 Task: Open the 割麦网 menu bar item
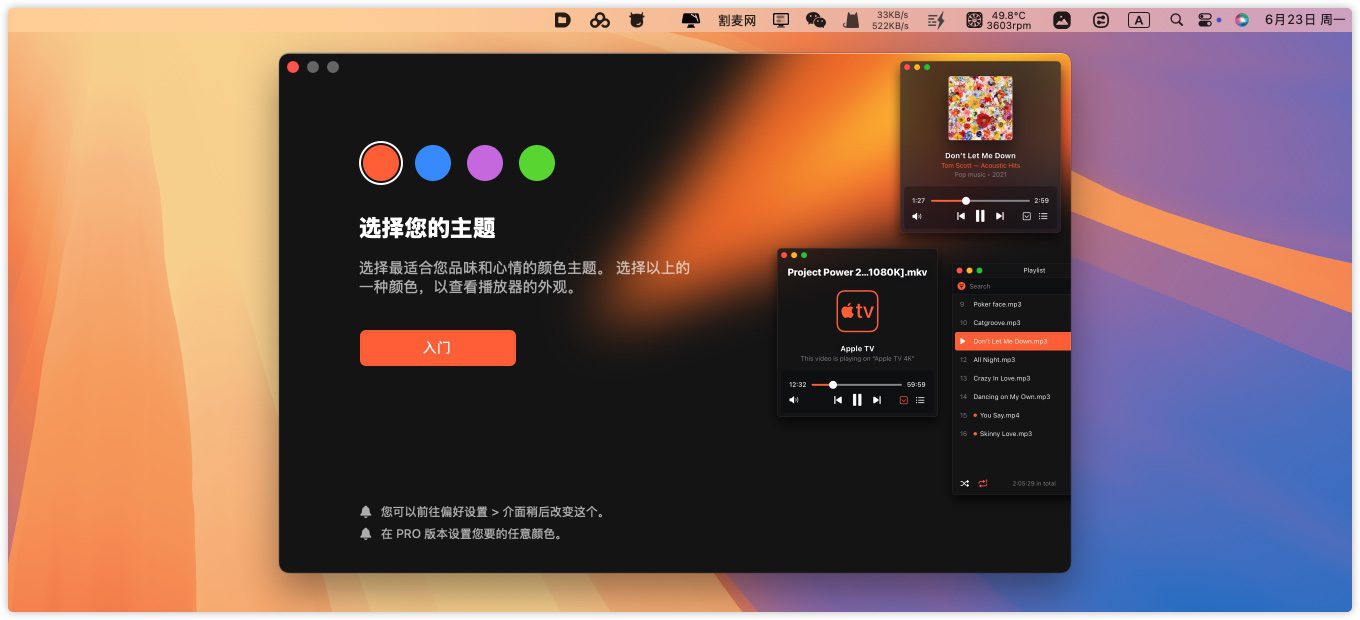[737, 20]
